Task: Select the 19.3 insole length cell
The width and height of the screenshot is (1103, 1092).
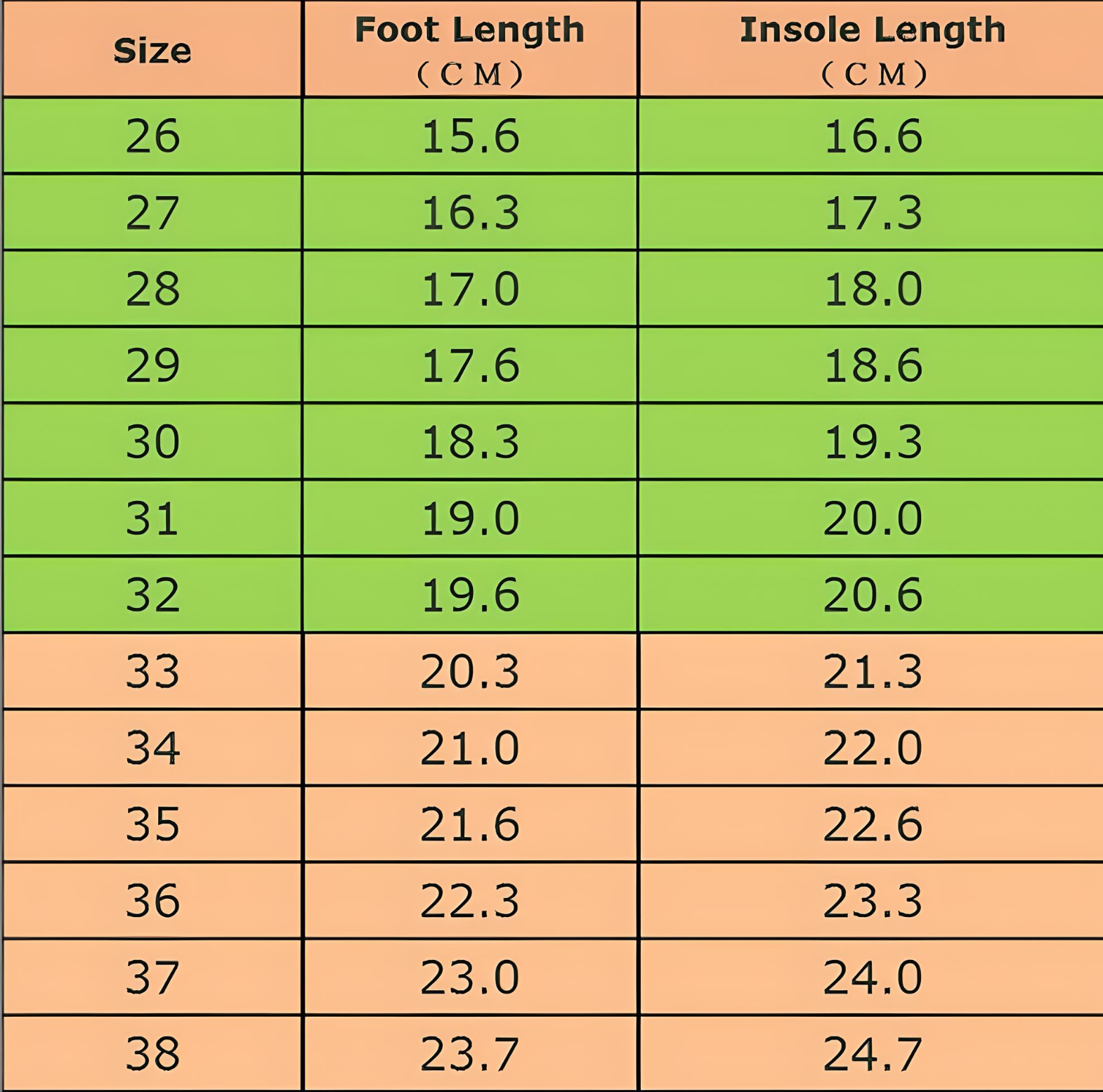Action: click(x=872, y=442)
